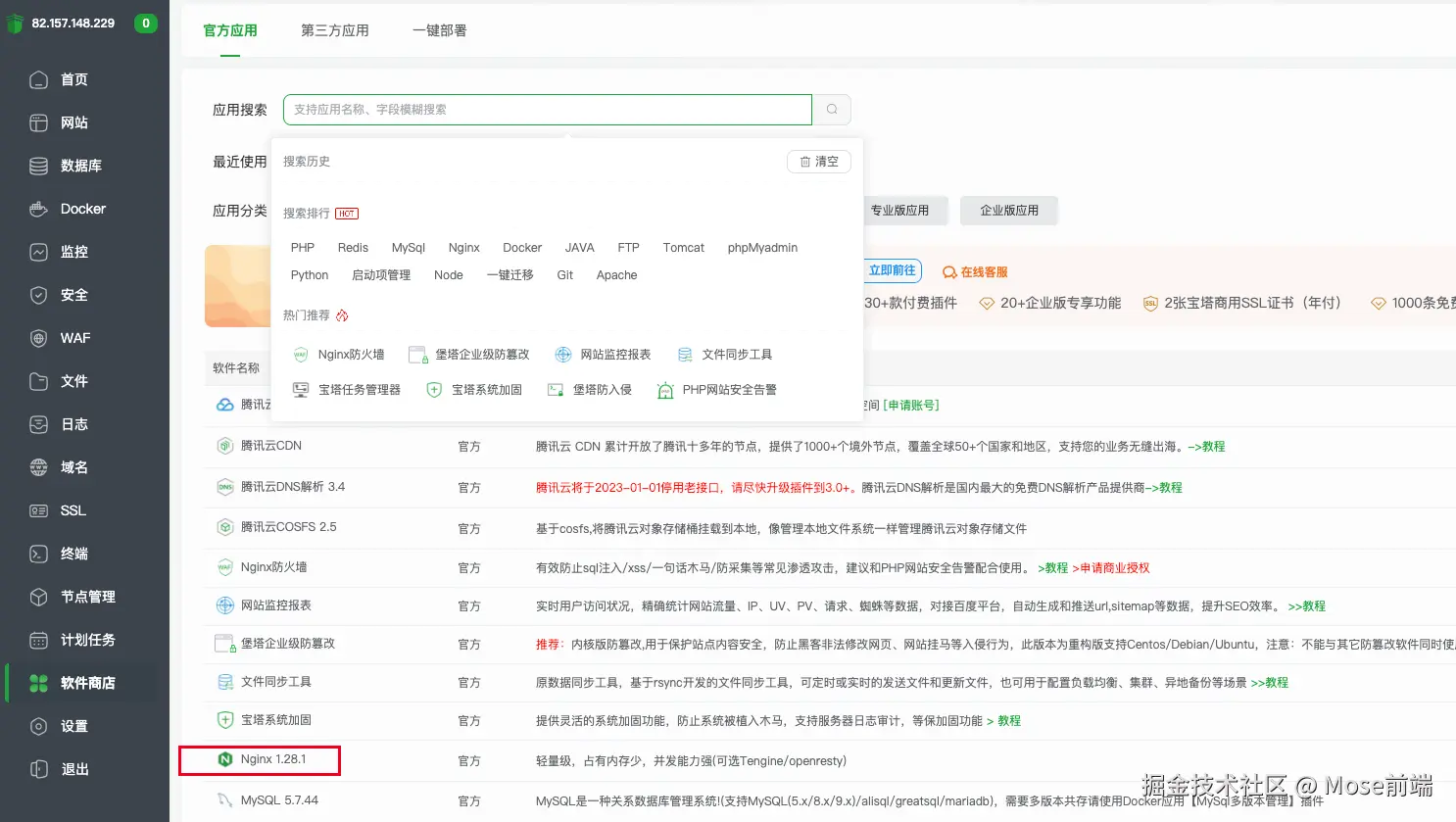Select the Node hot search term
The height and width of the screenshot is (822, 1456).
(449, 275)
